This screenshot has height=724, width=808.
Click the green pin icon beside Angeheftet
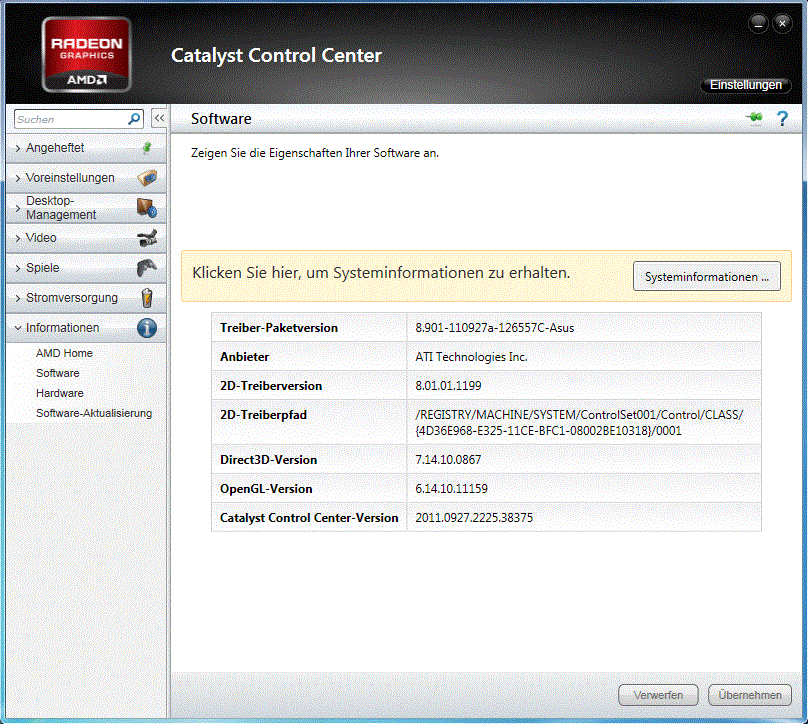point(147,148)
